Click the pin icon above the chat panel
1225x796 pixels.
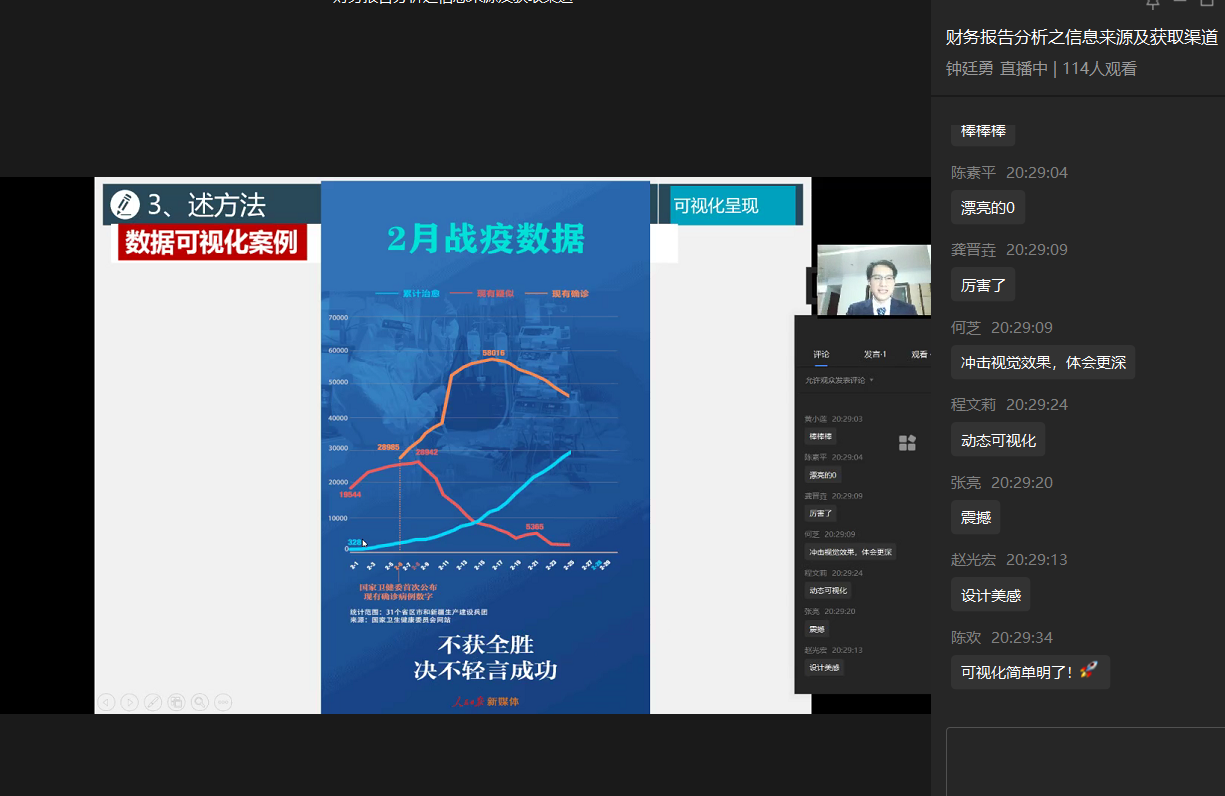pyautogui.click(x=1153, y=4)
